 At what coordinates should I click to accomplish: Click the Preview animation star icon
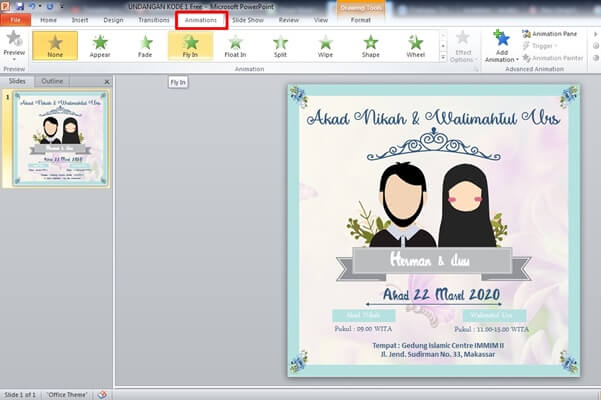pos(14,38)
